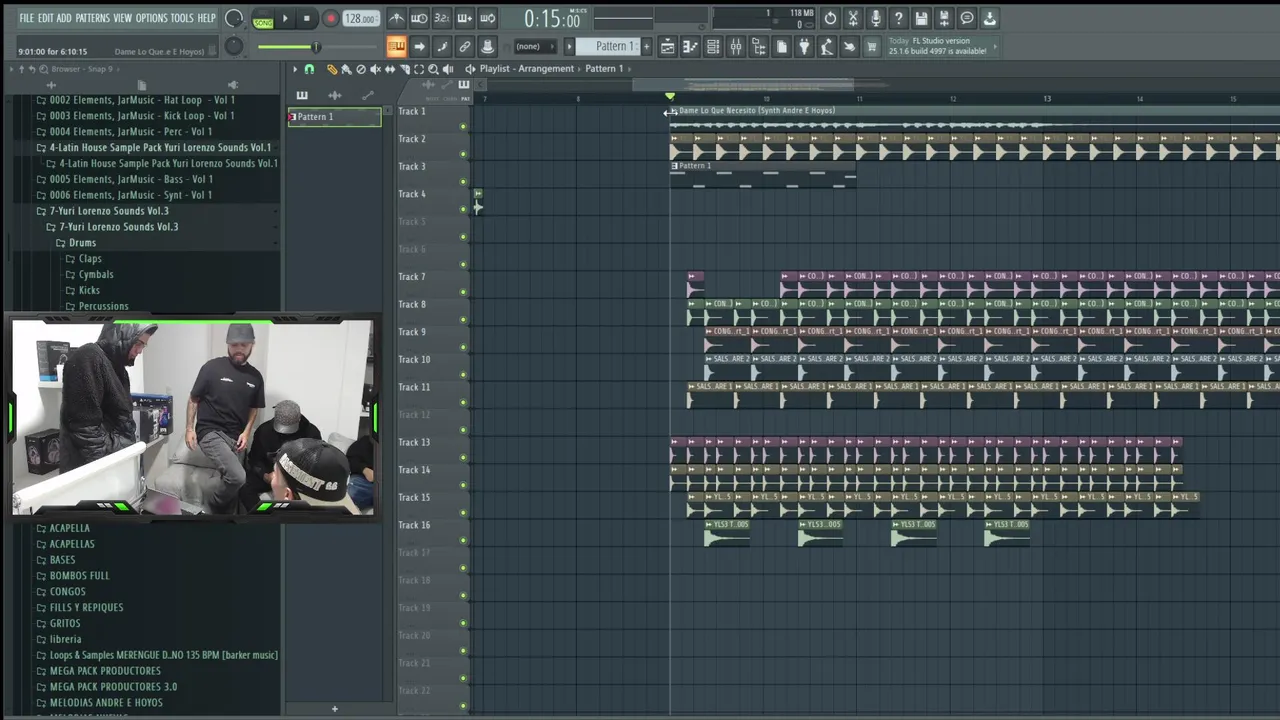The width and height of the screenshot is (1280, 720).
Task: Toggle the playlist magnet snap icon
Action: click(x=309, y=69)
